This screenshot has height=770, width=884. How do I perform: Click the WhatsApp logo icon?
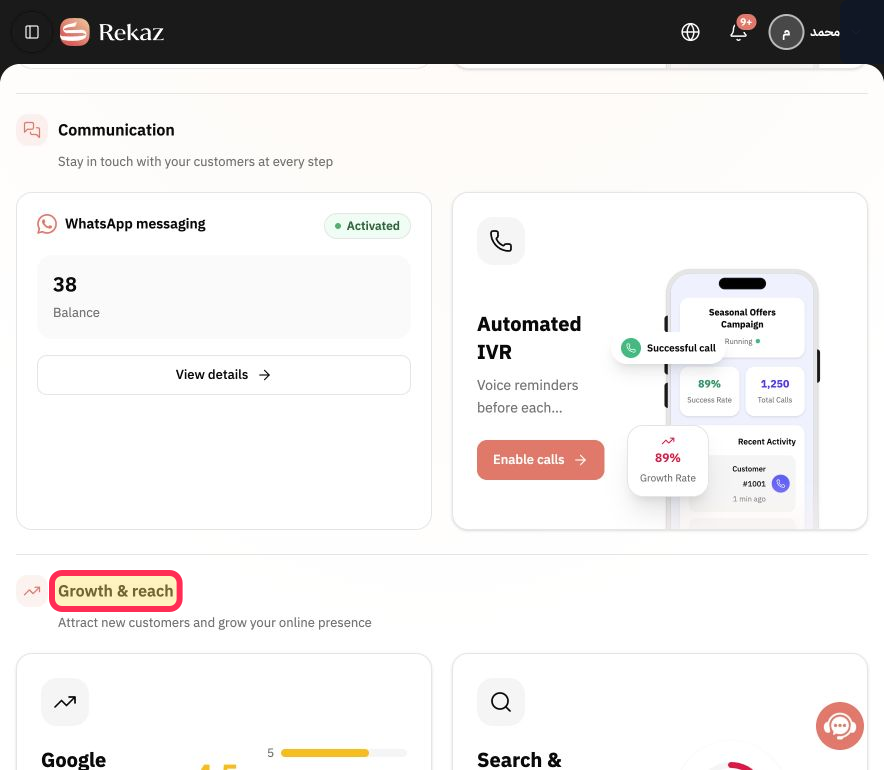[47, 224]
